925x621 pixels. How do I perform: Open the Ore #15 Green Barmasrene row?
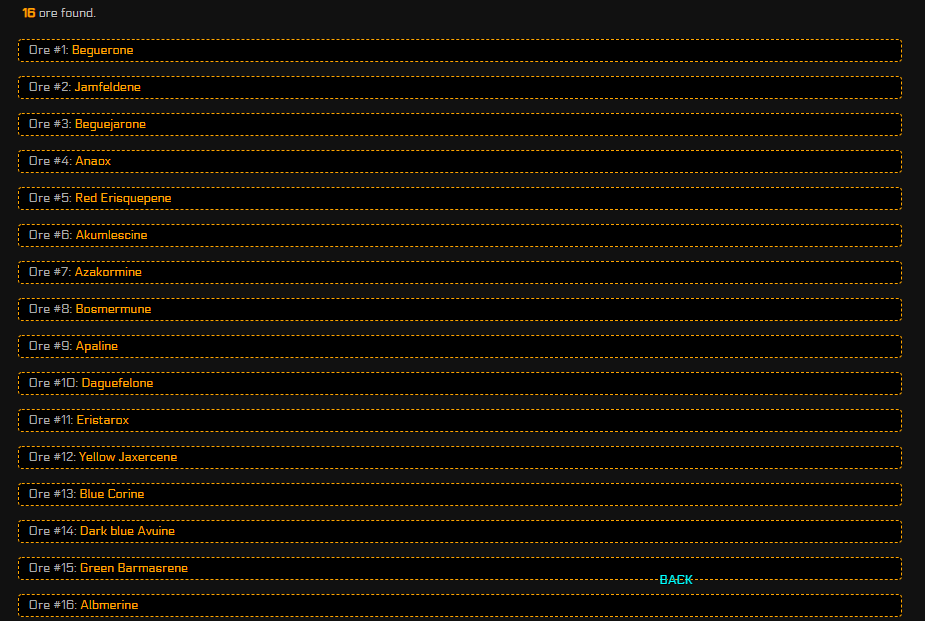460,569
